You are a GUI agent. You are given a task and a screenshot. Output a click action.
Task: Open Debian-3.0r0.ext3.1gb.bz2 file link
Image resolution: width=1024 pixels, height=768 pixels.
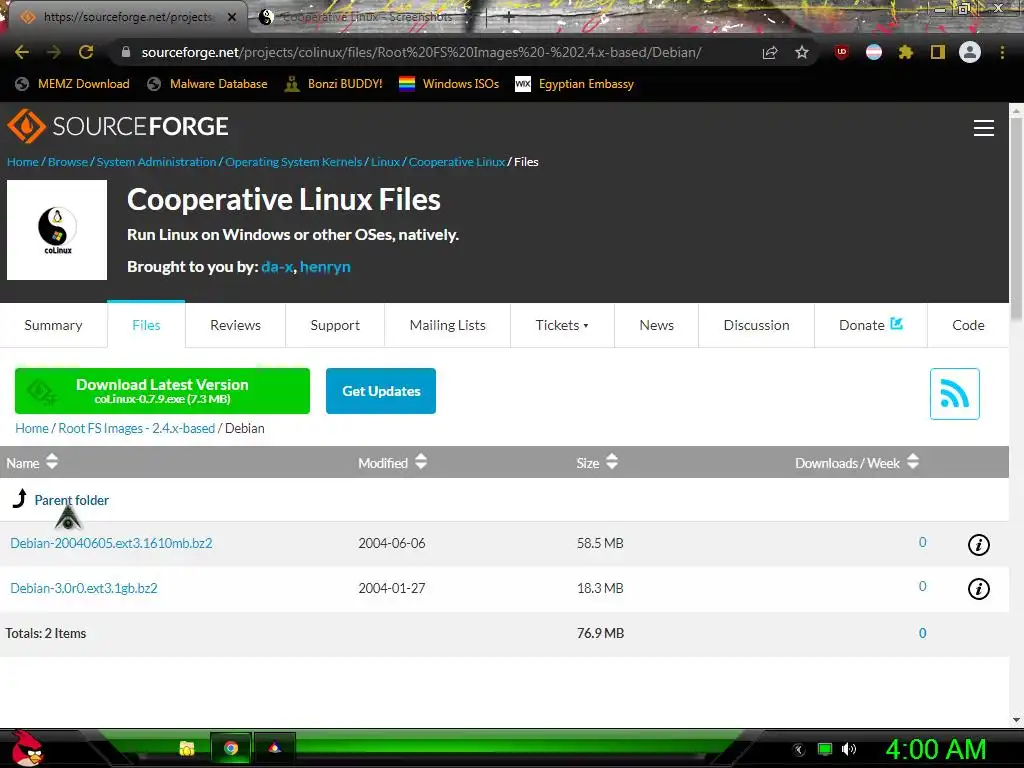[x=84, y=588]
